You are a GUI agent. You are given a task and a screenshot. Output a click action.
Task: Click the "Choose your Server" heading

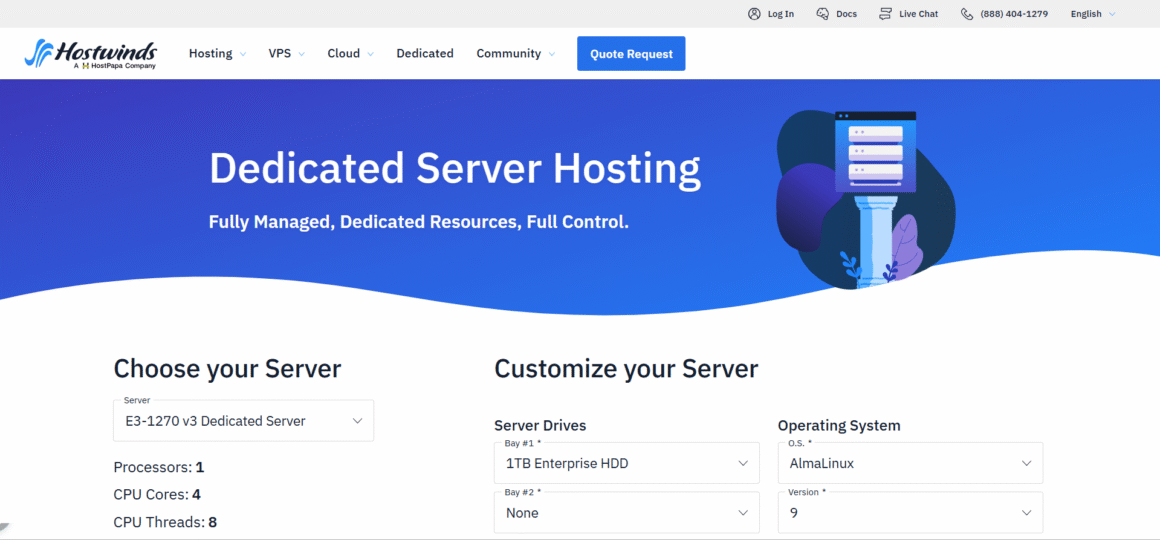227,368
